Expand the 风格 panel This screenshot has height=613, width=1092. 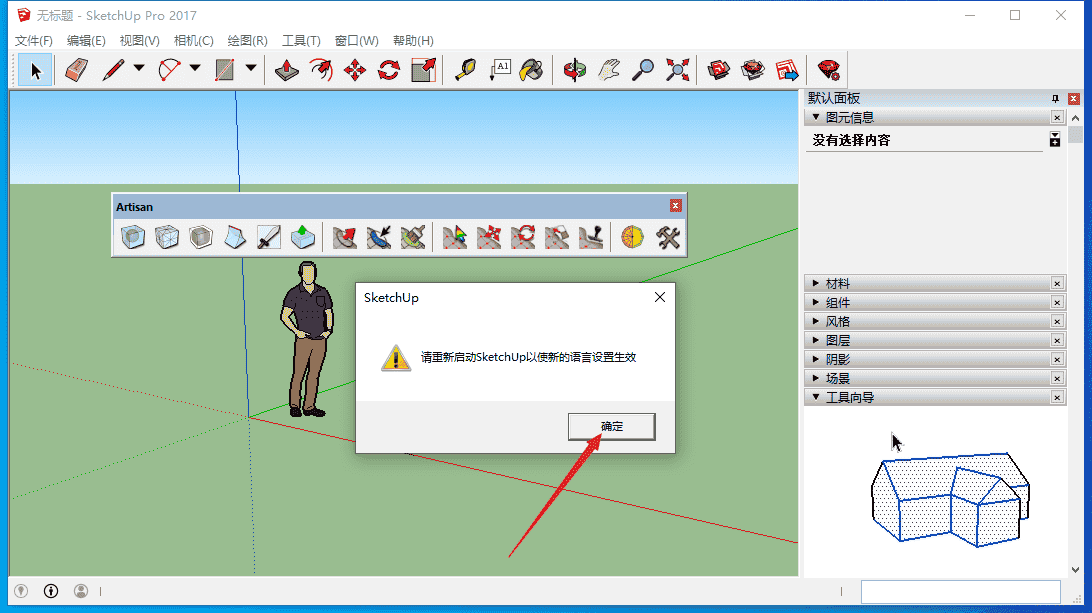pyautogui.click(x=816, y=321)
